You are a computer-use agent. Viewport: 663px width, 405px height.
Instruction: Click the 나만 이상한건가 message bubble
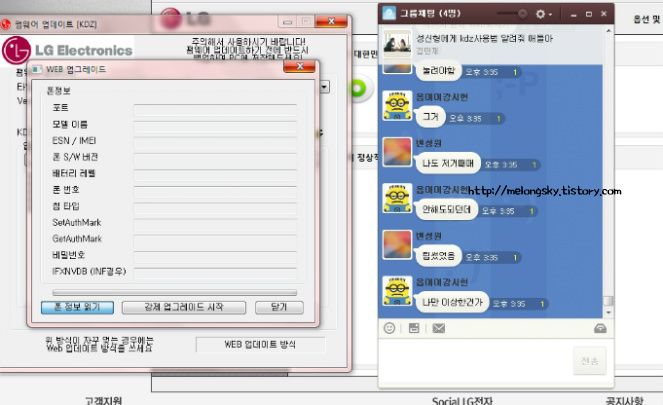pyautogui.click(x=452, y=303)
